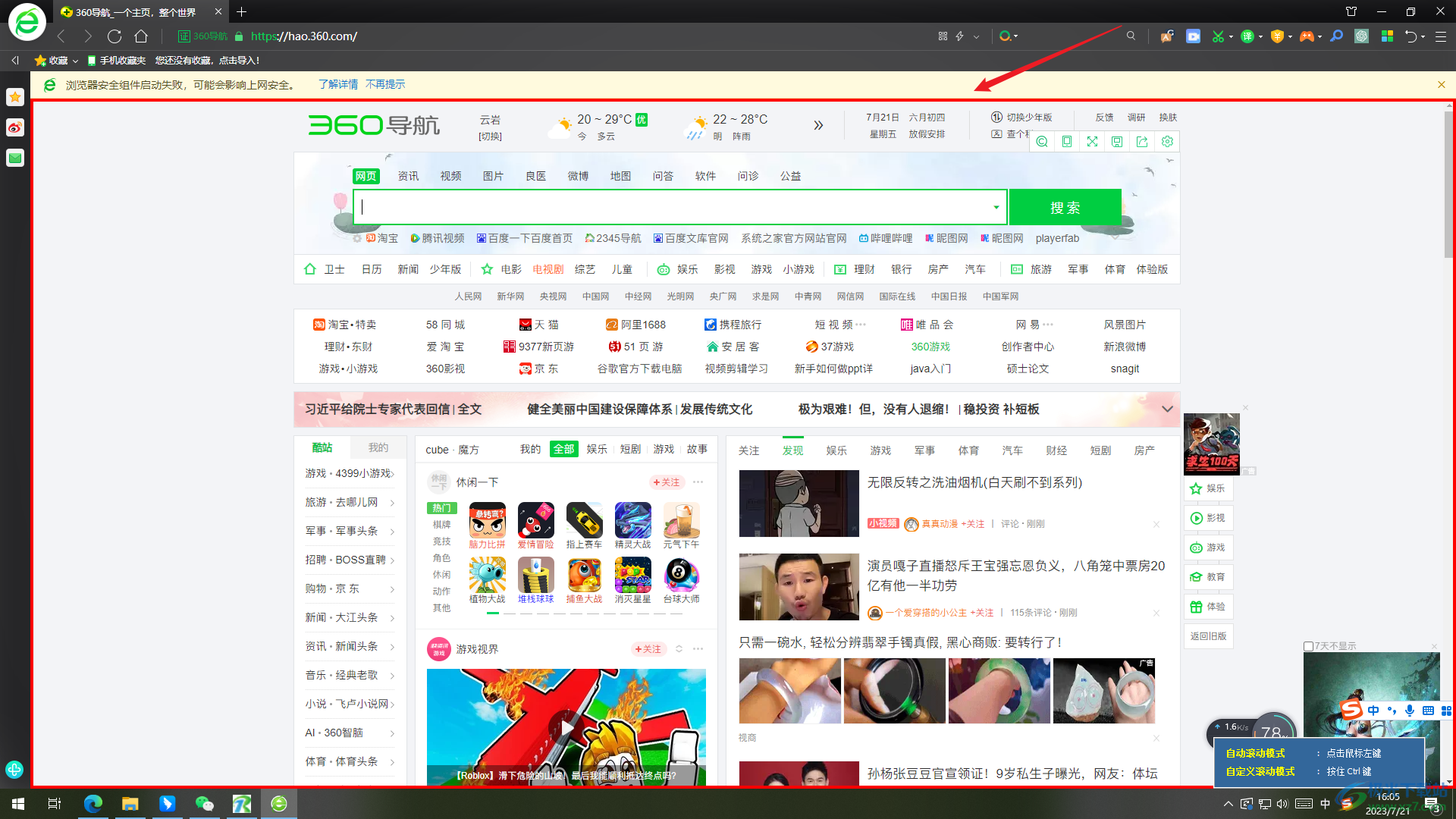Switch to the 关注 feed tab

[748, 450]
